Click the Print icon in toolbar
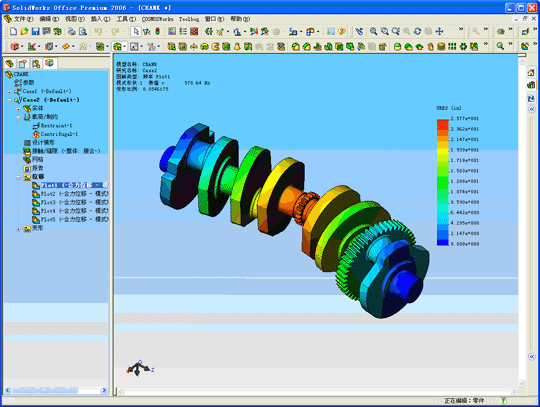 pos(72,32)
